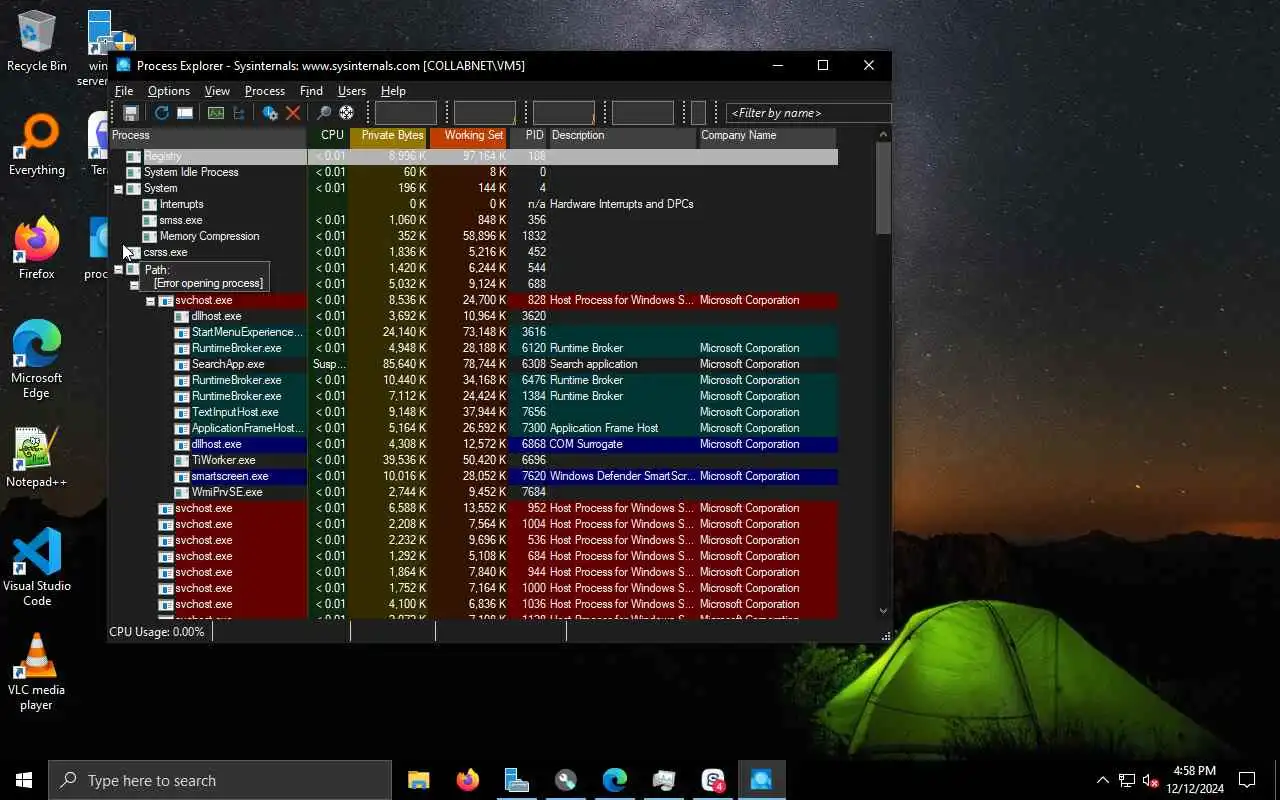This screenshot has width=1280, height=800.
Task: Click the window-shaped toolbar icon beside Refresh
Action: pyautogui.click(x=185, y=113)
